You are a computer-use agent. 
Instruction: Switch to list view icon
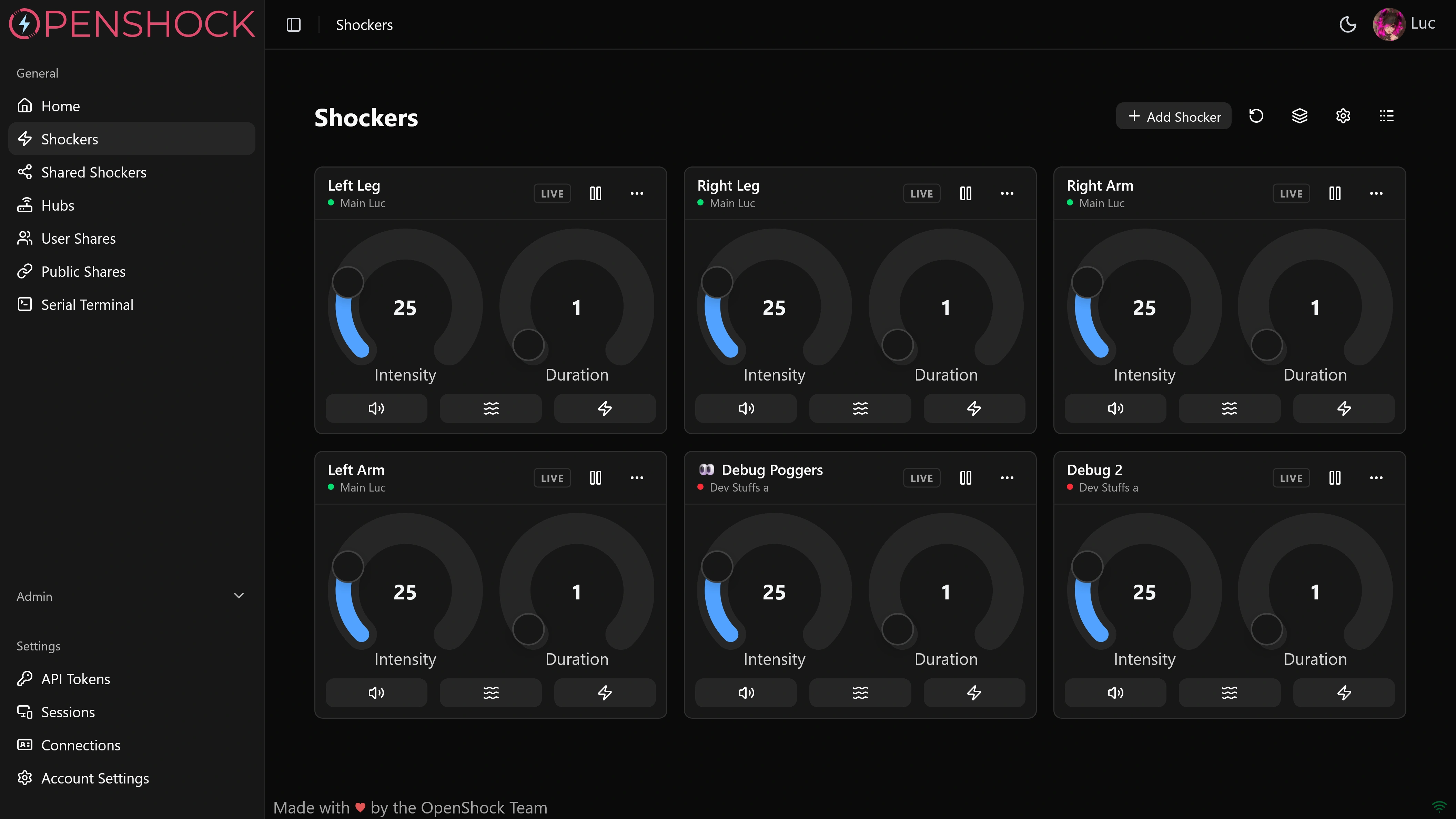coord(1386,116)
